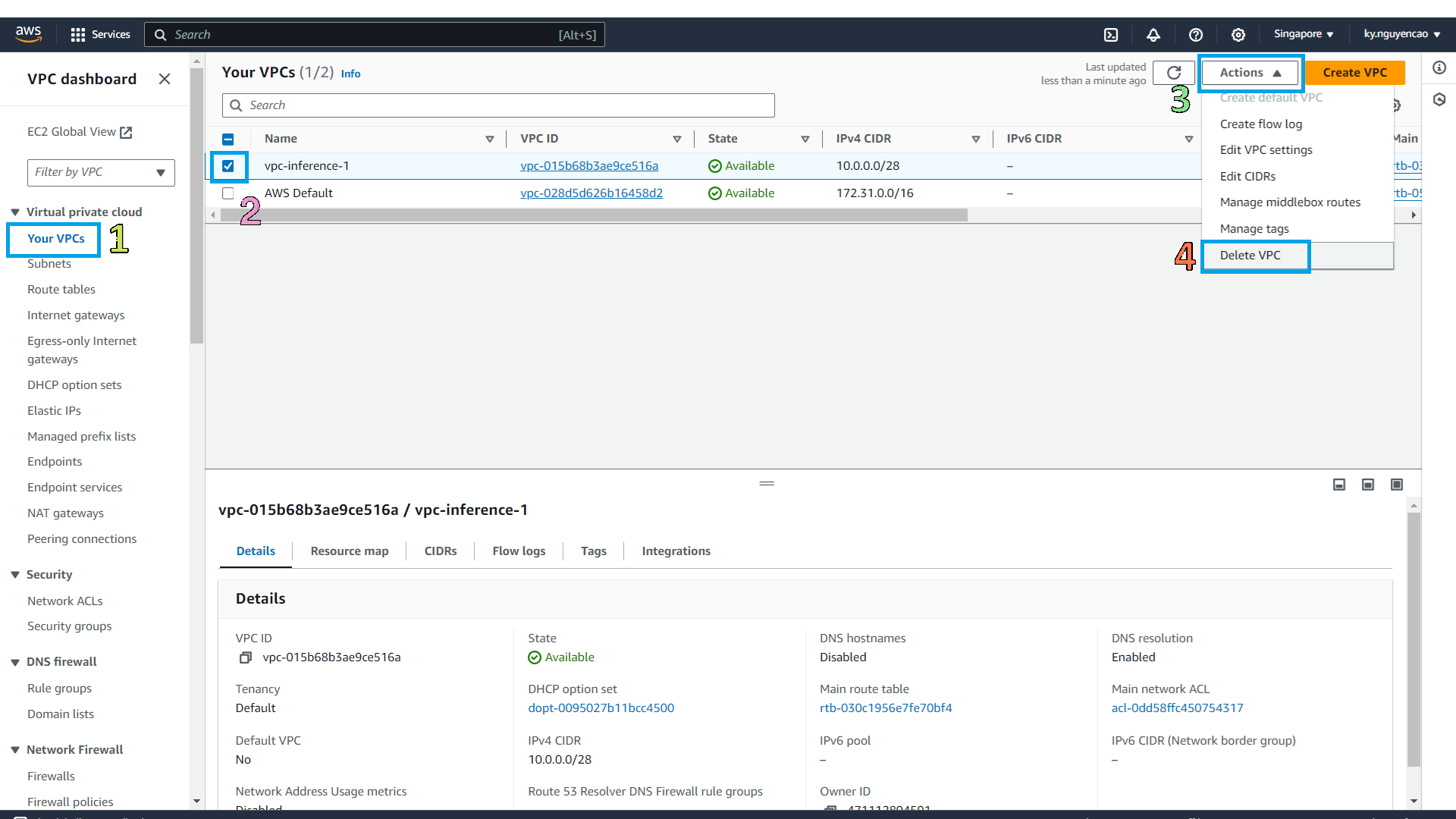Switch to the Resource map tab
1456x819 pixels.
(x=350, y=551)
